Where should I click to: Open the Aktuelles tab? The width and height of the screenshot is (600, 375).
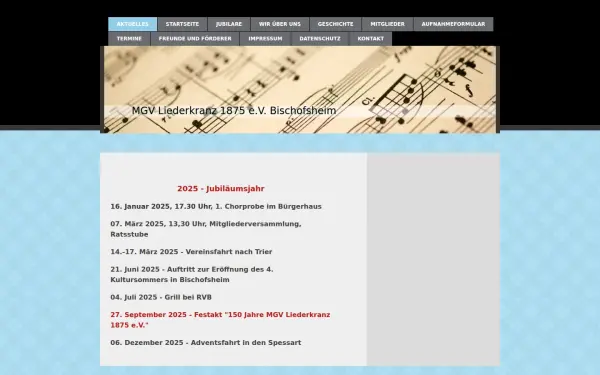[x=132, y=24]
